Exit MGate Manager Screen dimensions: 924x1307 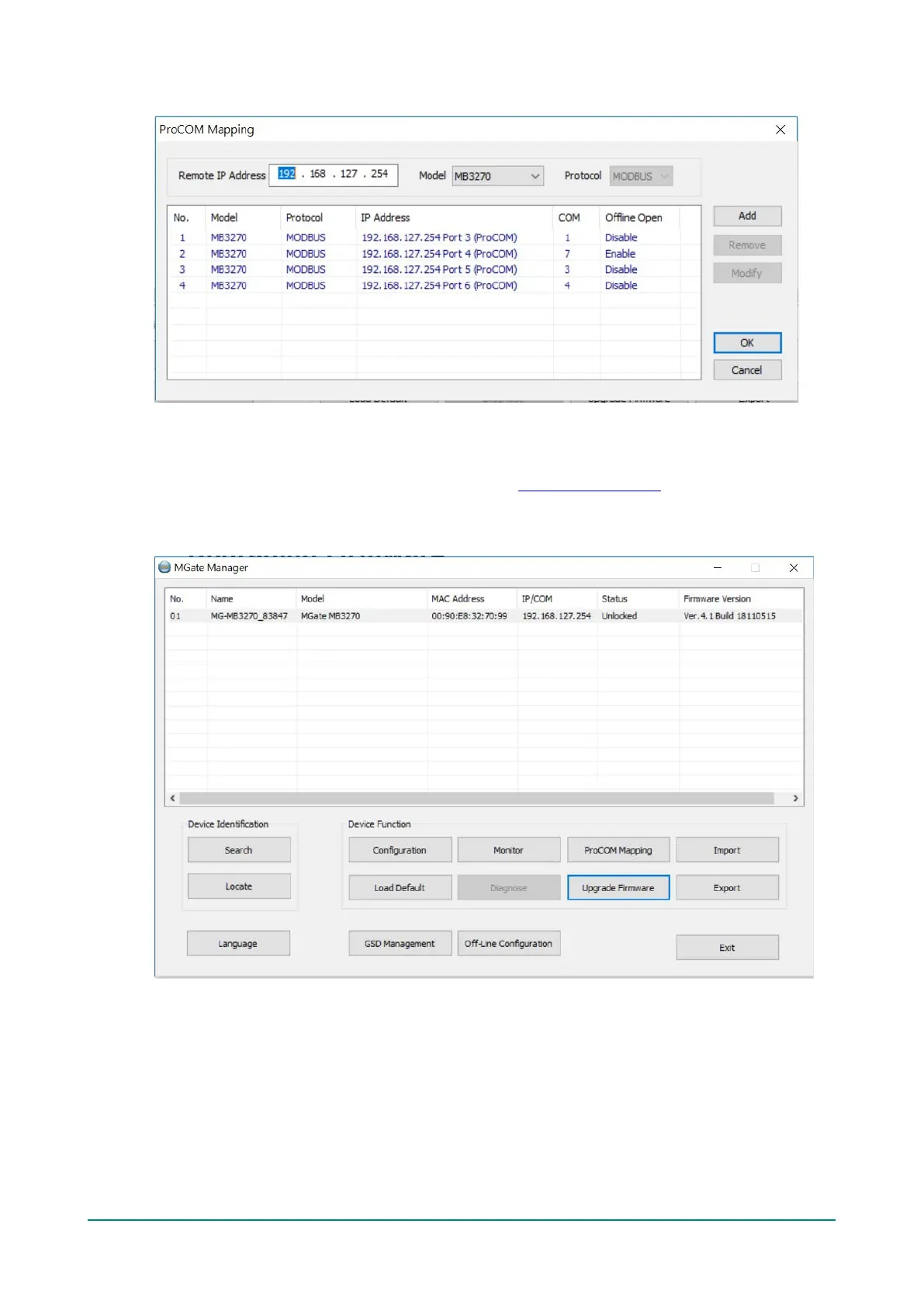(727, 948)
